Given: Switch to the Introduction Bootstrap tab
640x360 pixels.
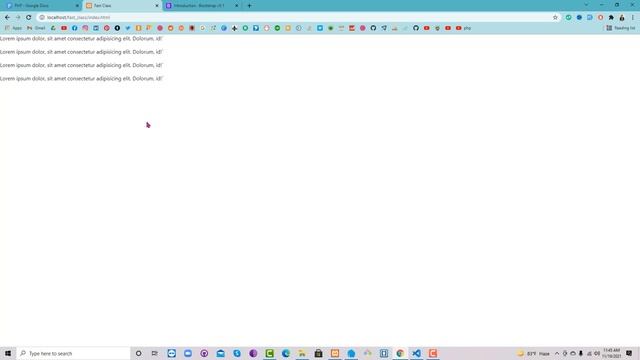Looking at the screenshot, I should [x=201, y=6].
